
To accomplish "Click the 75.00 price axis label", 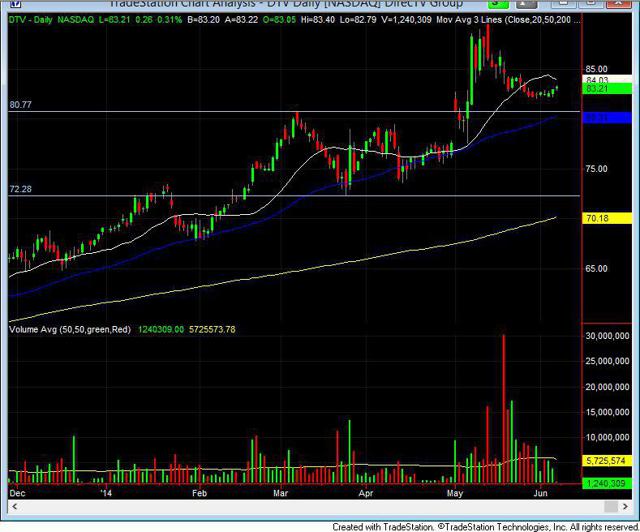I will coord(596,169).
